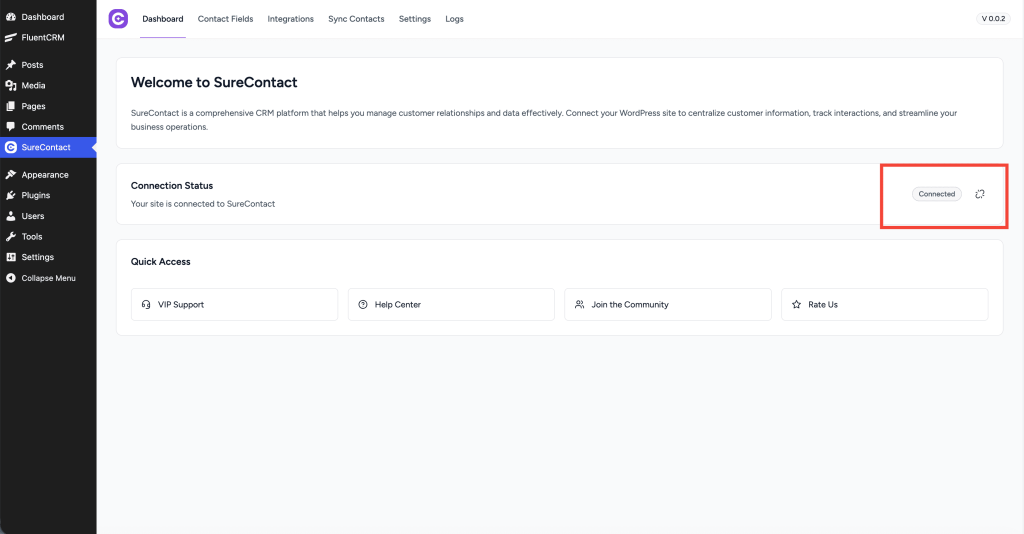This screenshot has width=1024, height=534.
Task: Open the WordPress Dashboard sidebar link
Action: click(42, 17)
